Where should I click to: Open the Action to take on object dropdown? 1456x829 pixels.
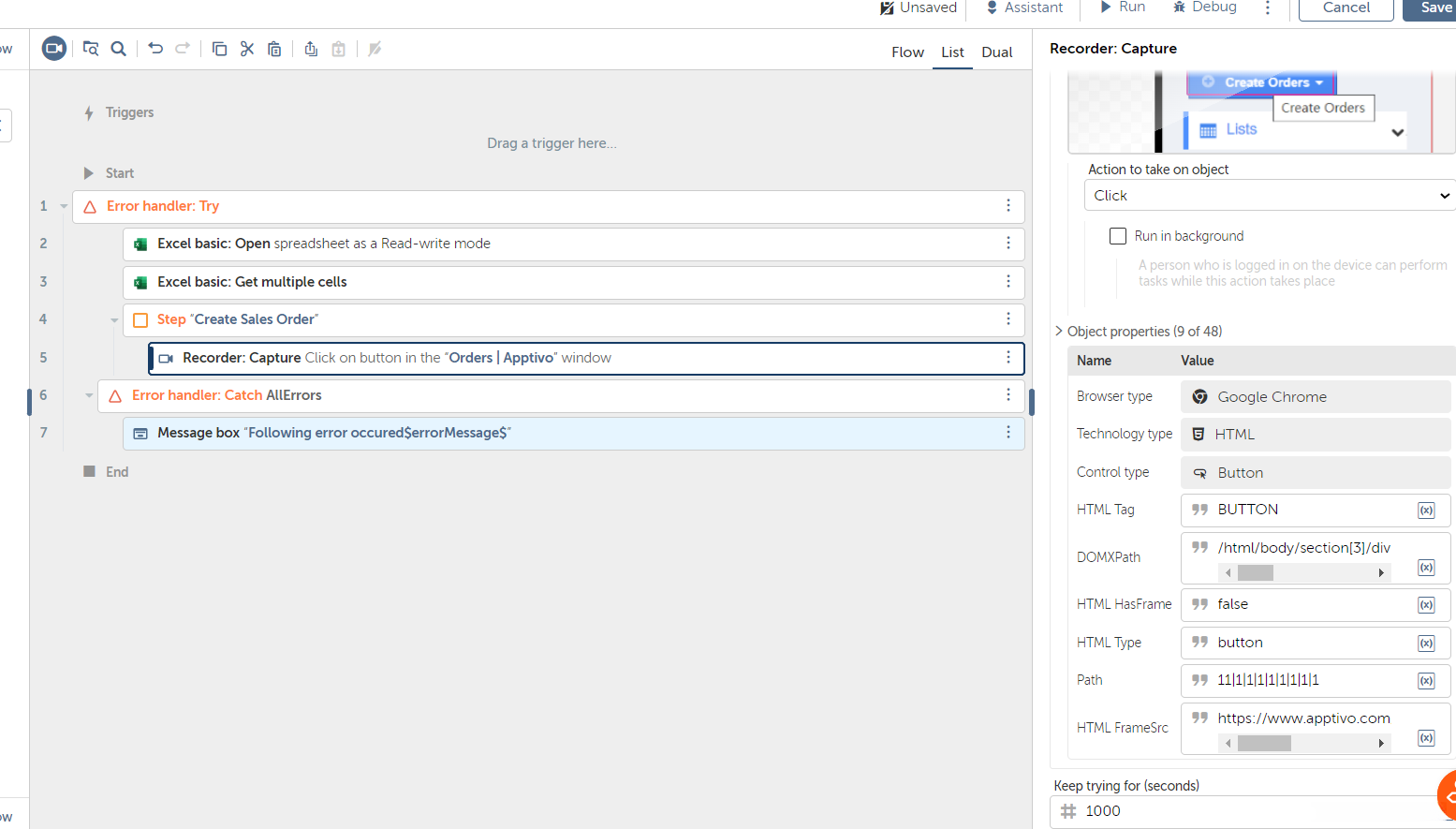1270,196
